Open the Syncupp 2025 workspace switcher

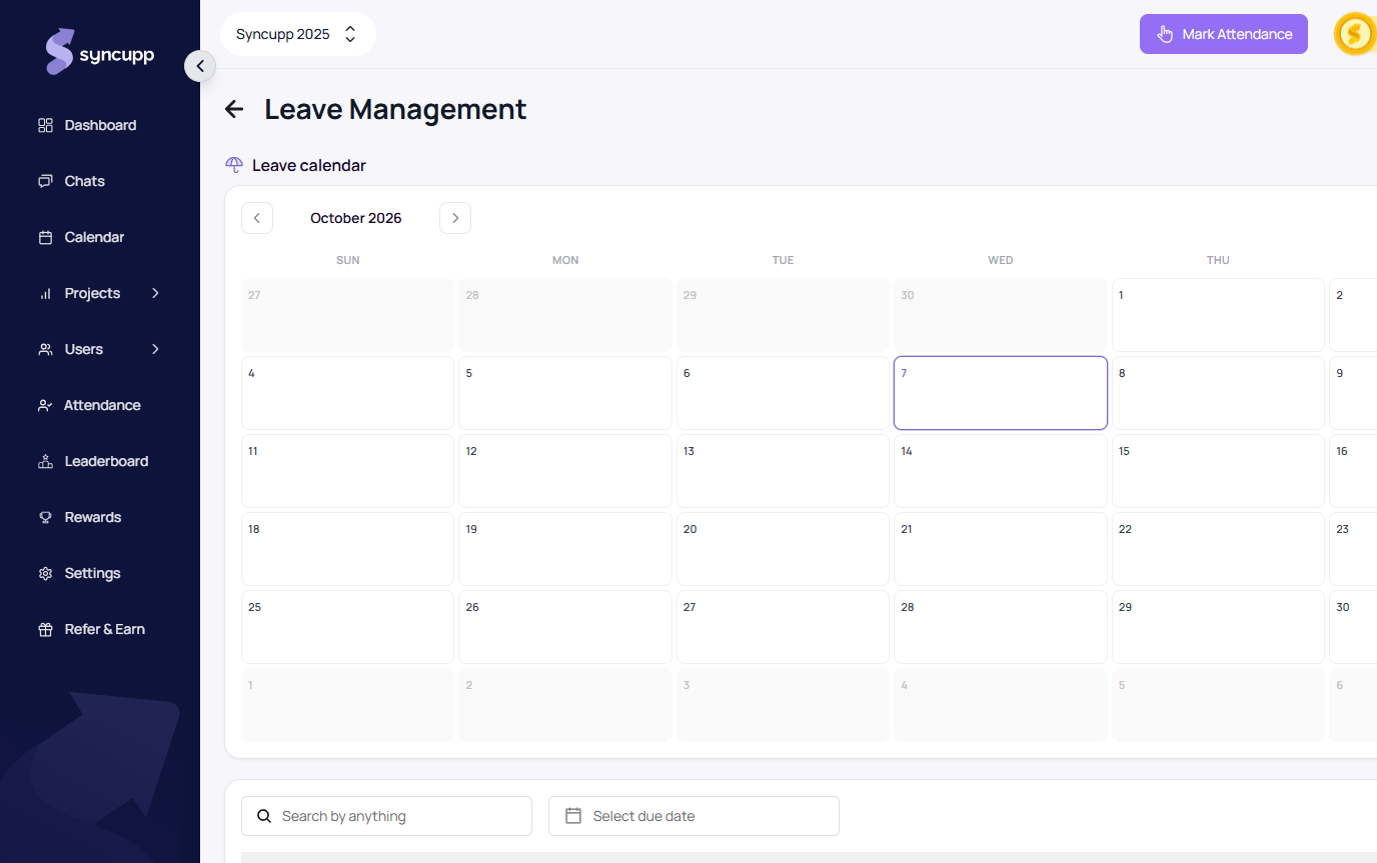pos(298,34)
